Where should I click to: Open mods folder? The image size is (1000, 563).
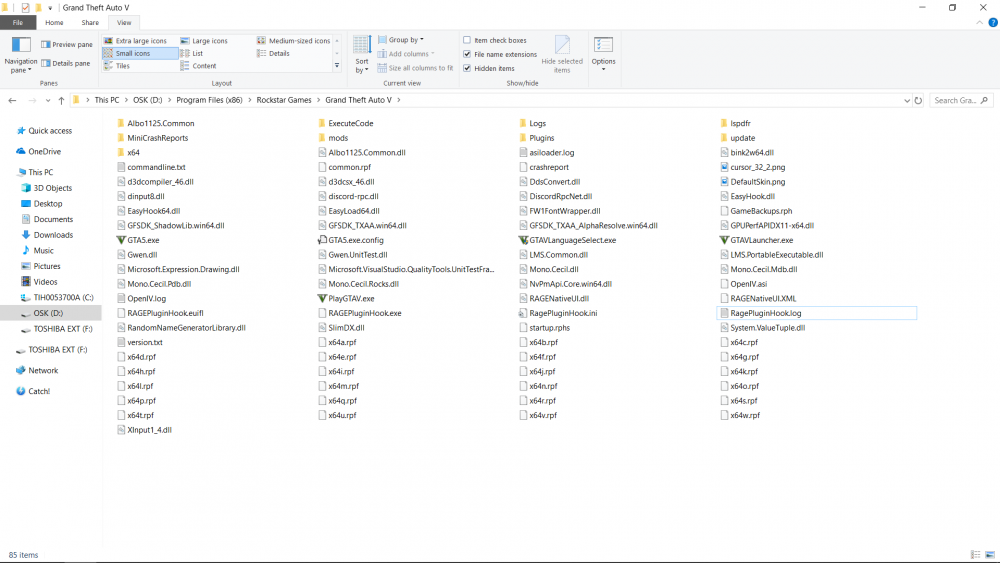[x=333, y=138]
